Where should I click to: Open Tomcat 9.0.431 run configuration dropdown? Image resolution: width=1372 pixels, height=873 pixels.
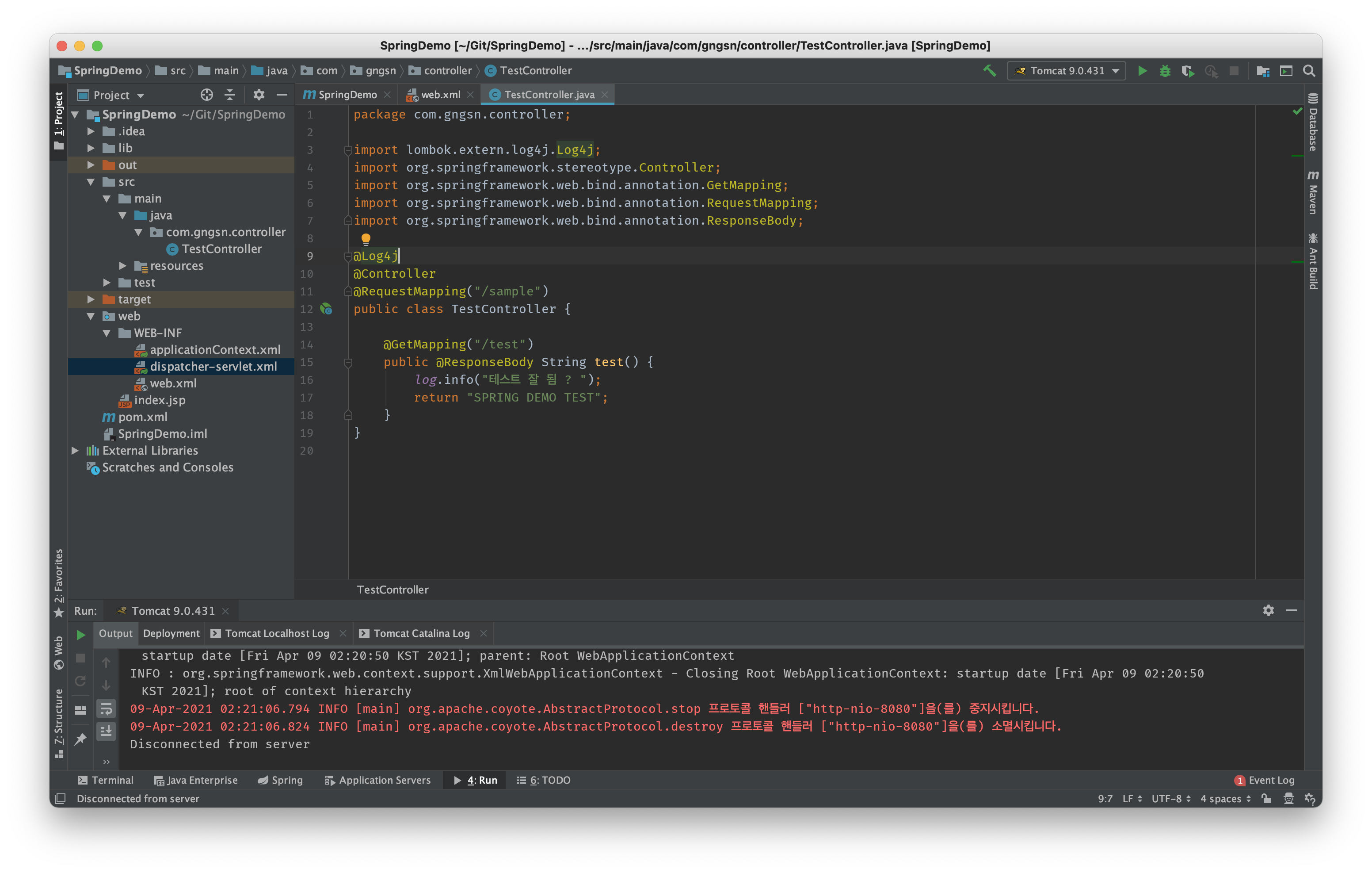tap(1067, 71)
